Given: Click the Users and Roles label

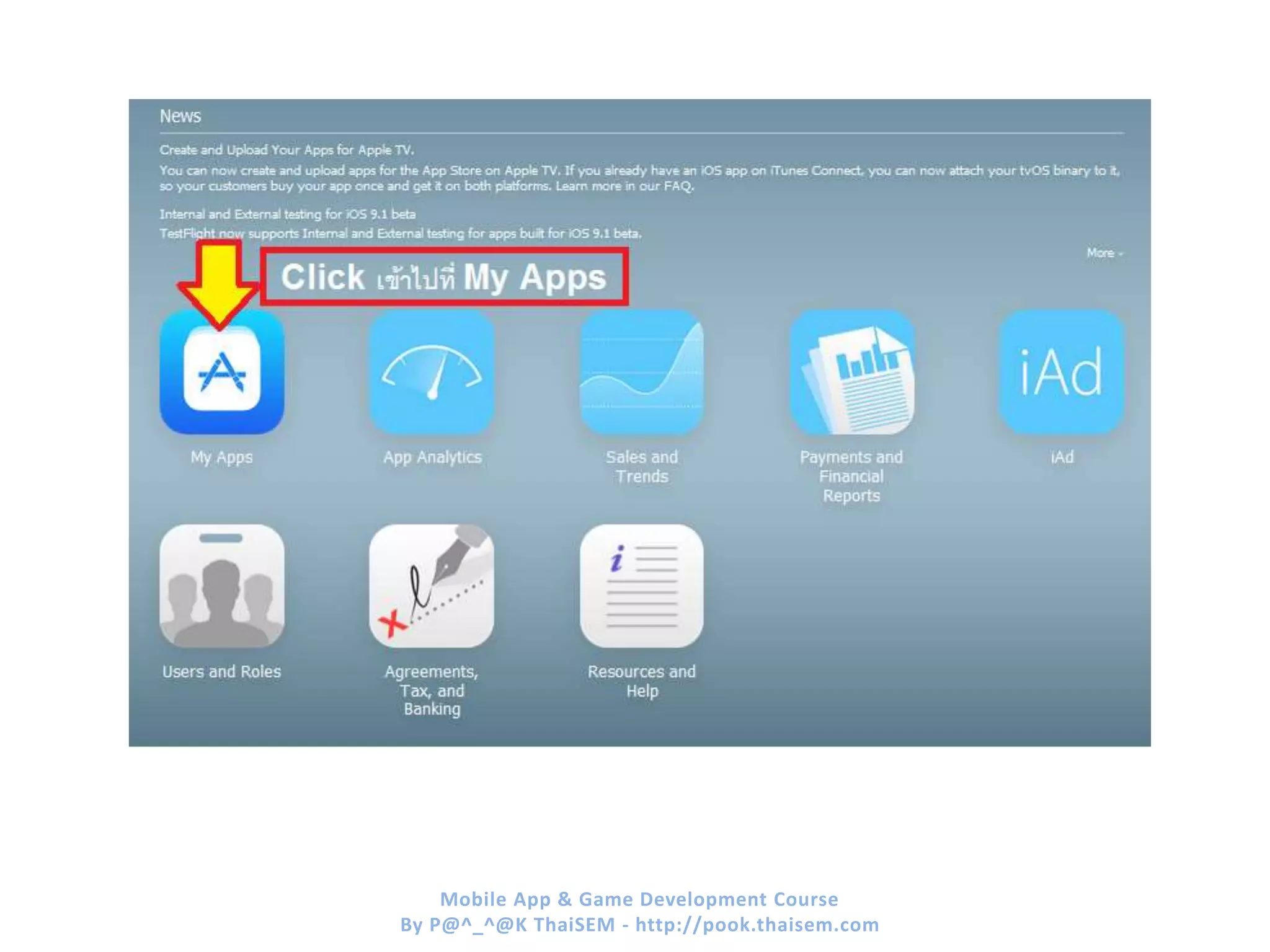Looking at the screenshot, I should click(x=221, y=671).
